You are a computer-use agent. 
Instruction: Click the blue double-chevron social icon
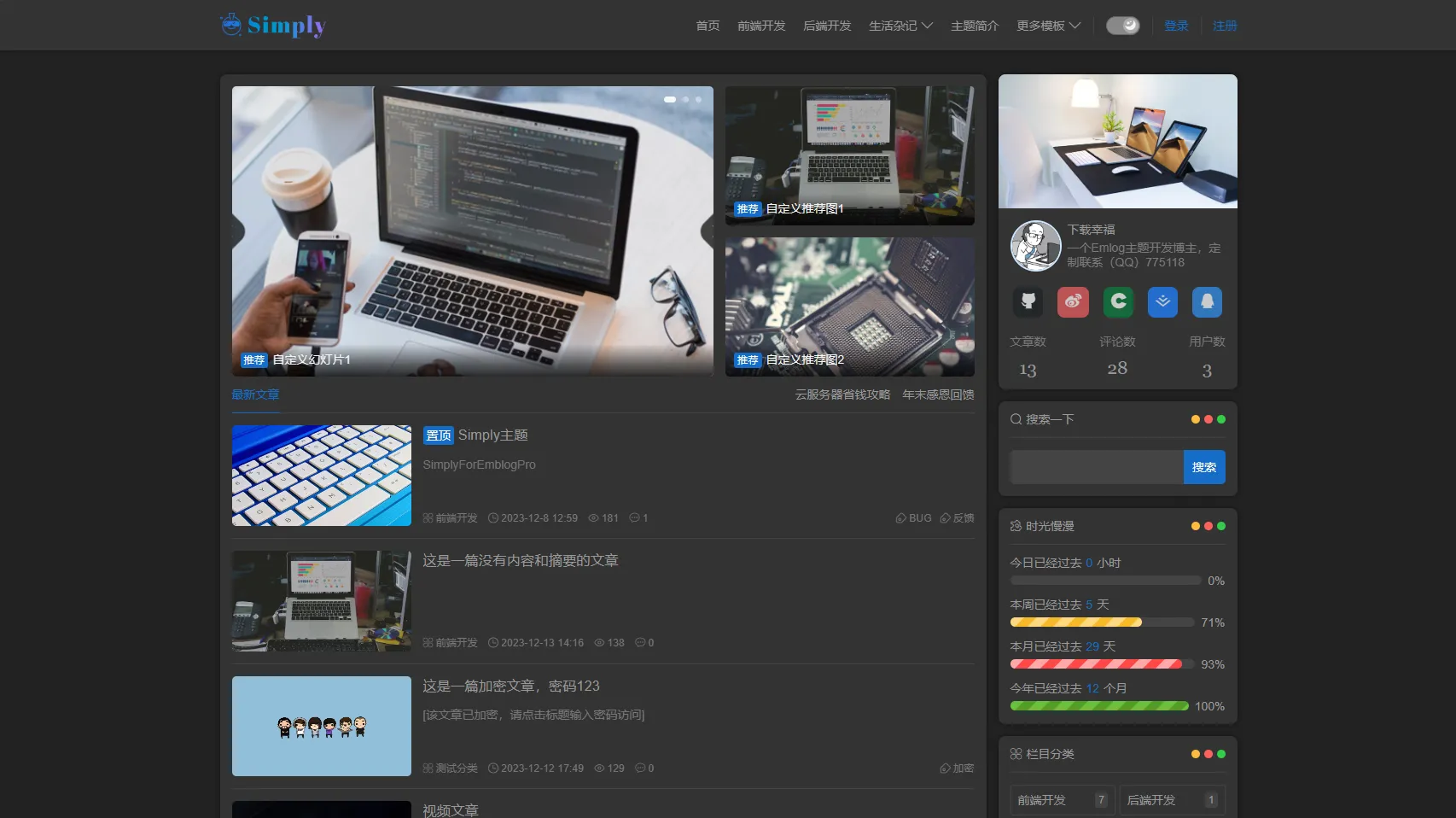click(1162, 301)
